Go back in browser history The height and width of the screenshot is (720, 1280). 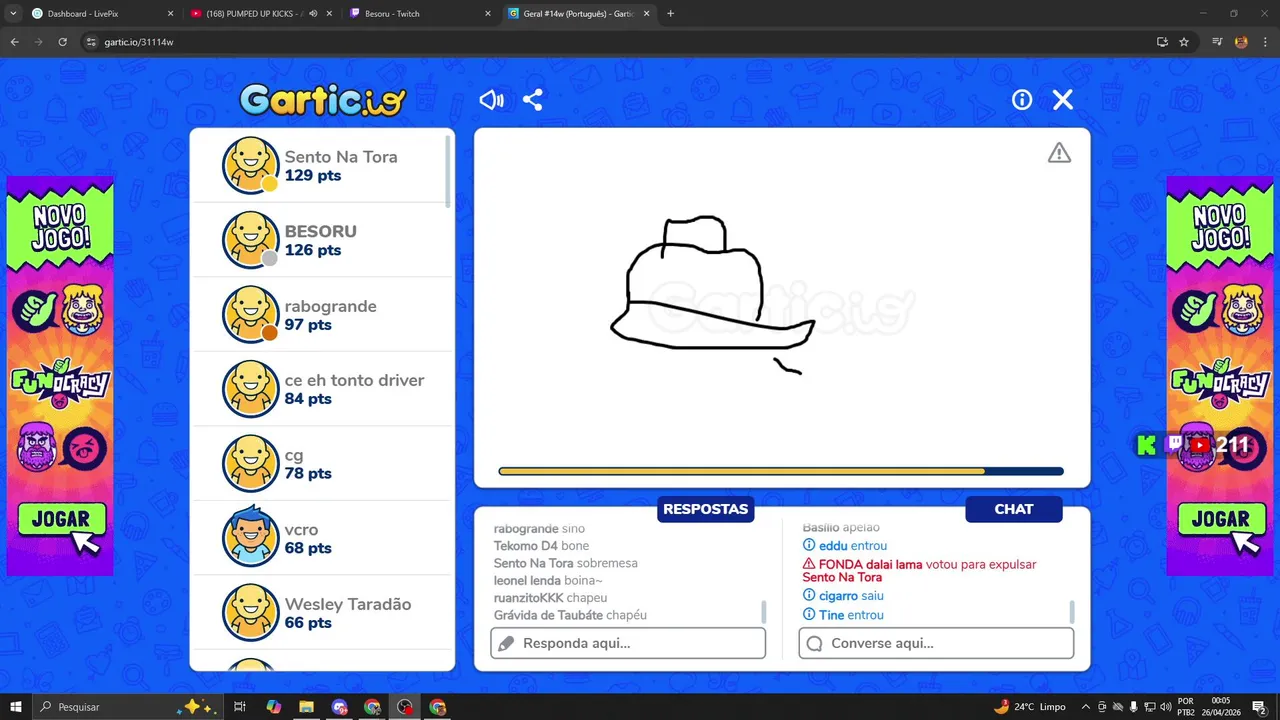14,42
